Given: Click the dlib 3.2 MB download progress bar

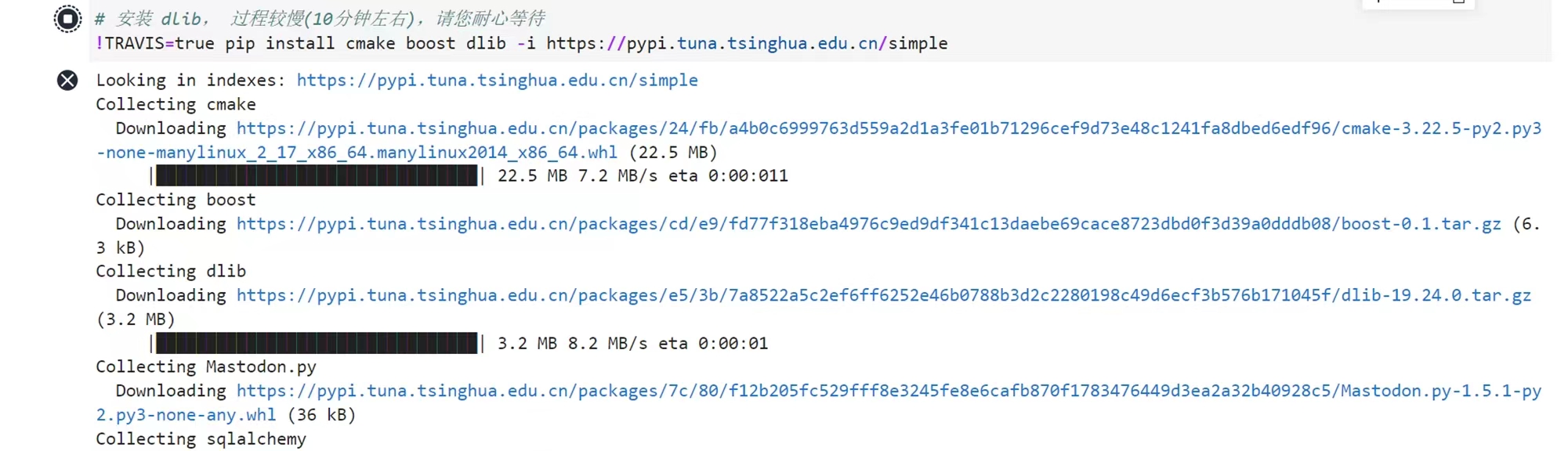Looking at the screenshot, I should click(x=317, y=343).
